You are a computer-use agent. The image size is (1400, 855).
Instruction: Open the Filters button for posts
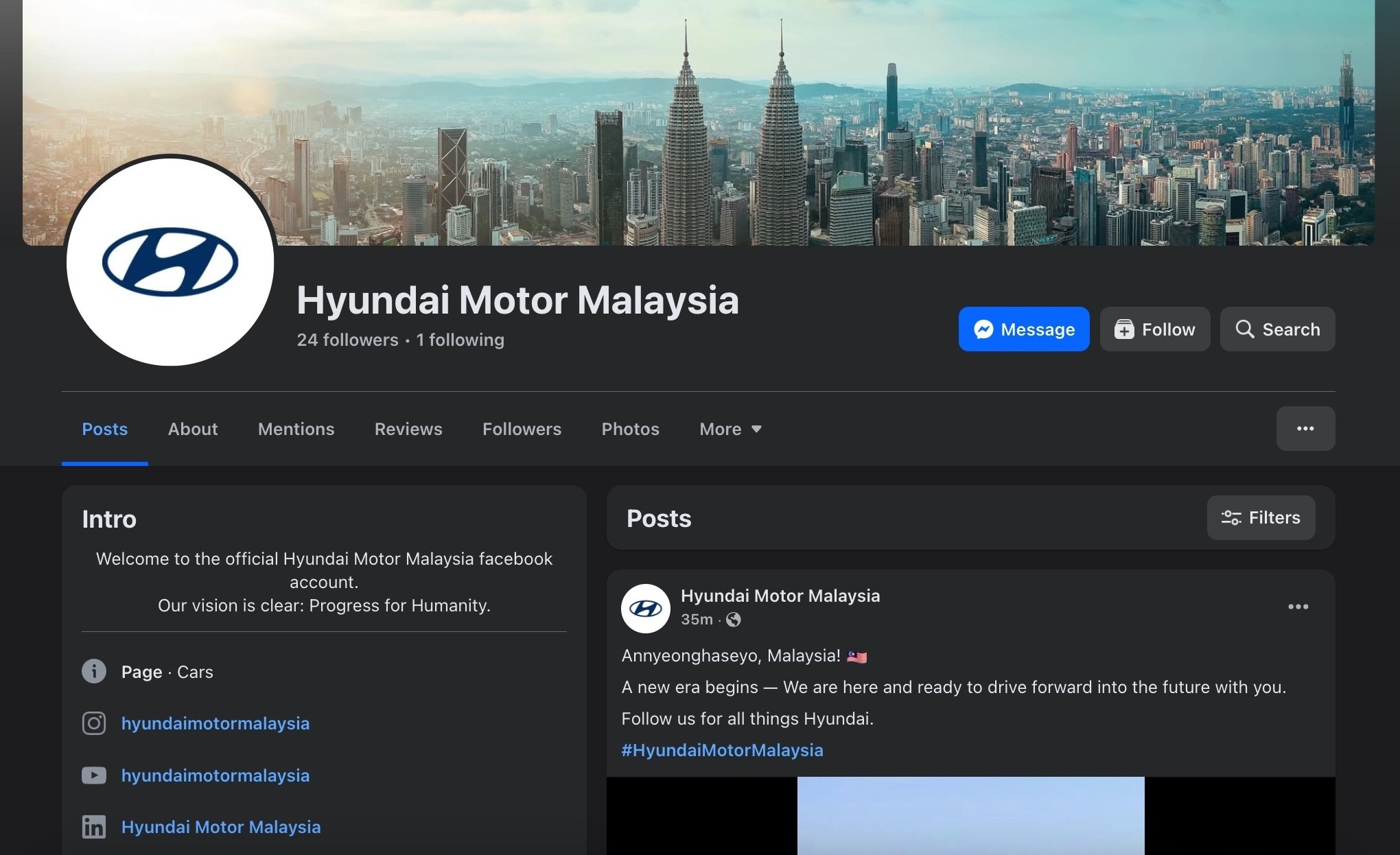(x=1261, y=517)
